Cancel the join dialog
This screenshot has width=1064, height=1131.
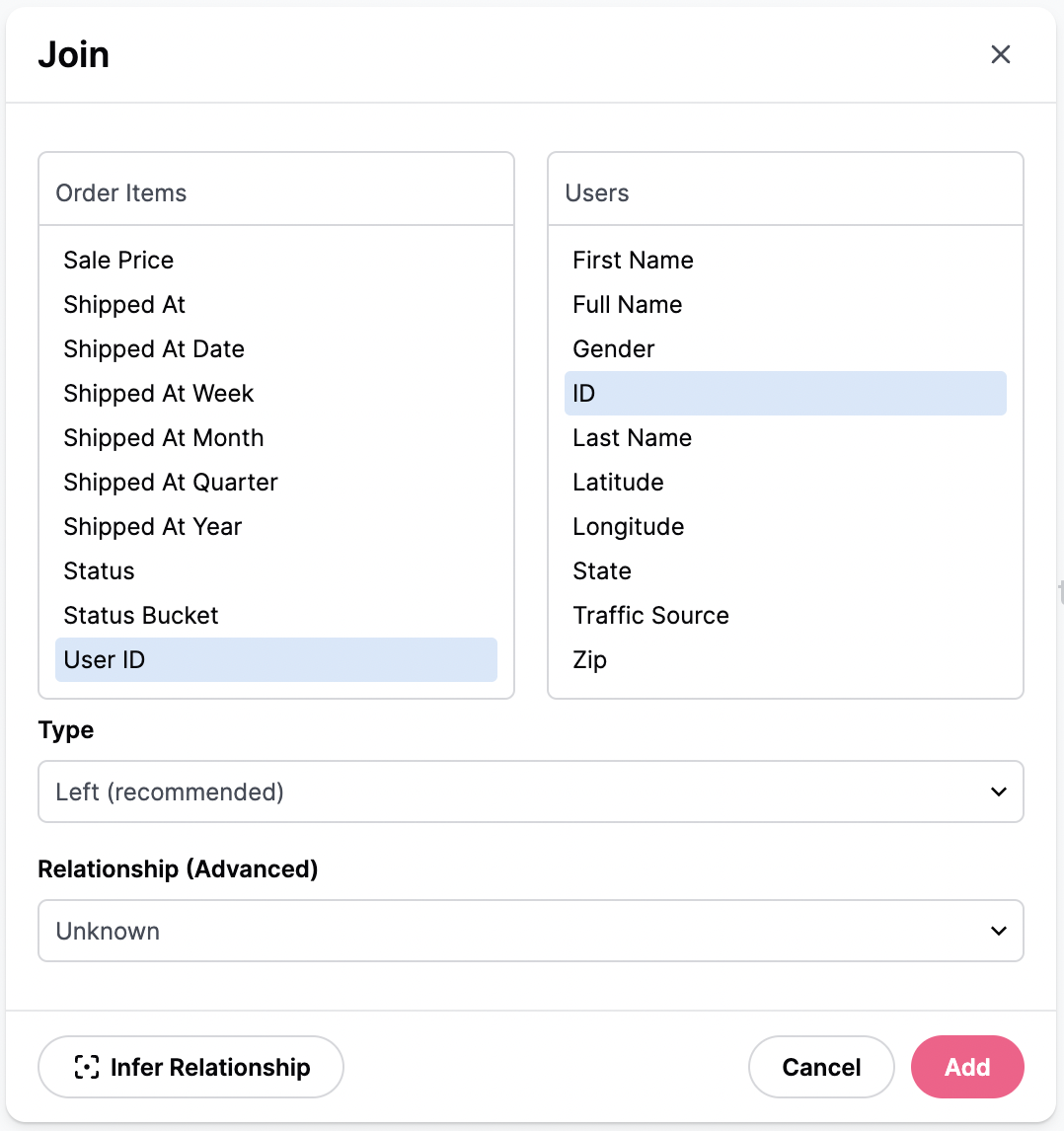pyautogui.click(x=821, y=1067)
